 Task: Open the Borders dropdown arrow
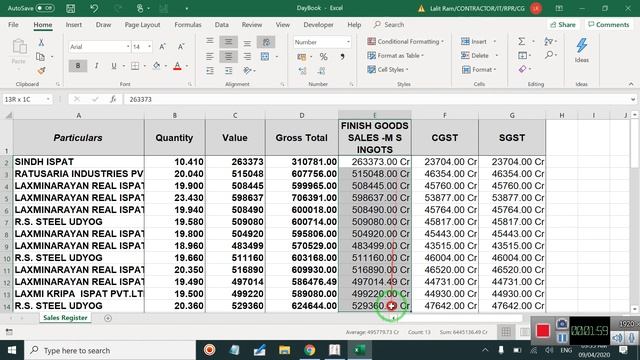(x=144, y=66)
